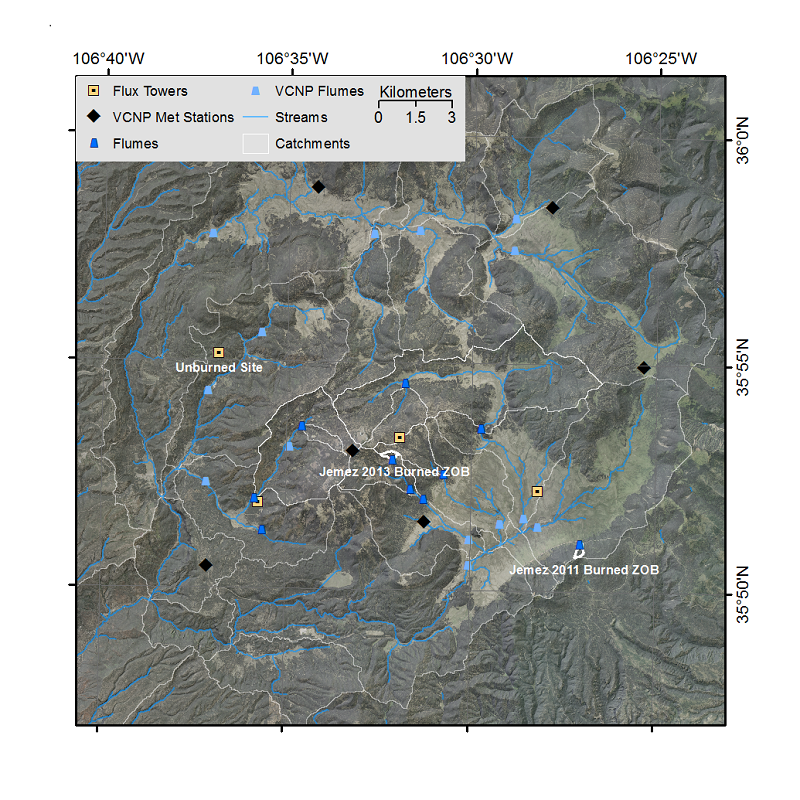800x800 pixels.
Task: Click the Catchments legend swatch
Action: tap(255, 144)
